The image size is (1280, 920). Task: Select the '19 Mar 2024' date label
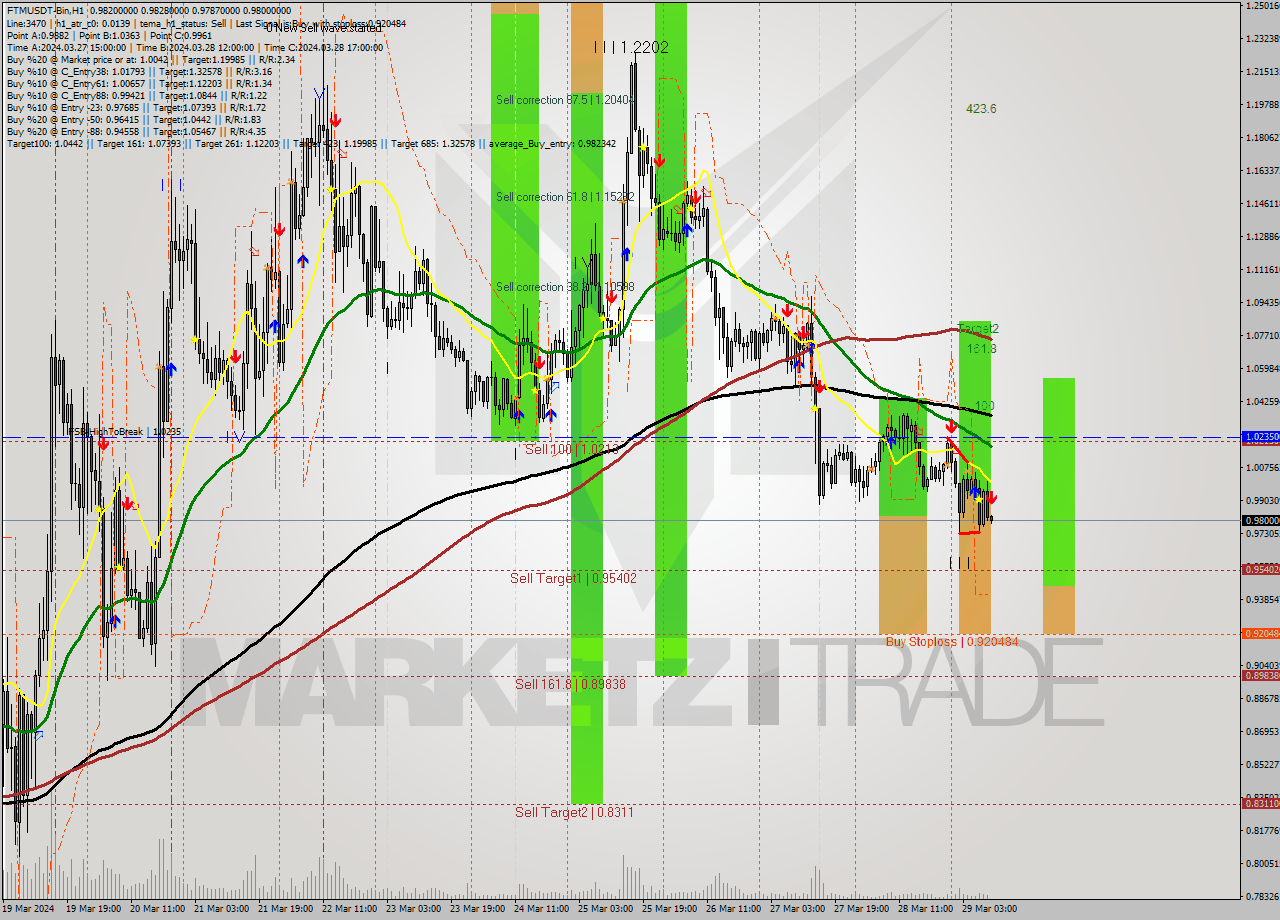click(30, 909)
